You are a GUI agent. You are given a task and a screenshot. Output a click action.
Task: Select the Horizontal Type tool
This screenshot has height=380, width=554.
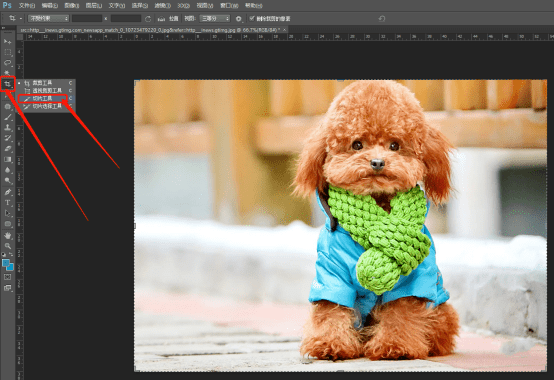coord(7,203)
